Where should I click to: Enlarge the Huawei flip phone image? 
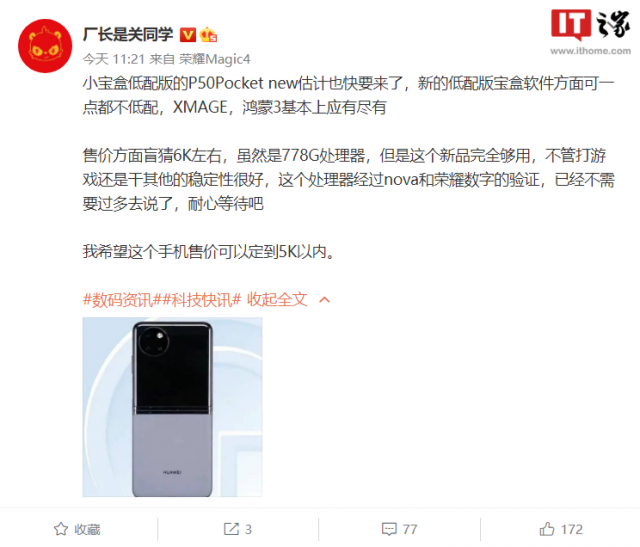click(172, 407)
